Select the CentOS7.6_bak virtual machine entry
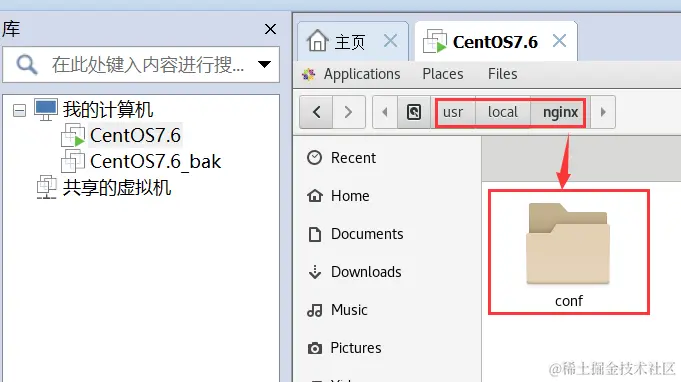 [155, 161]
